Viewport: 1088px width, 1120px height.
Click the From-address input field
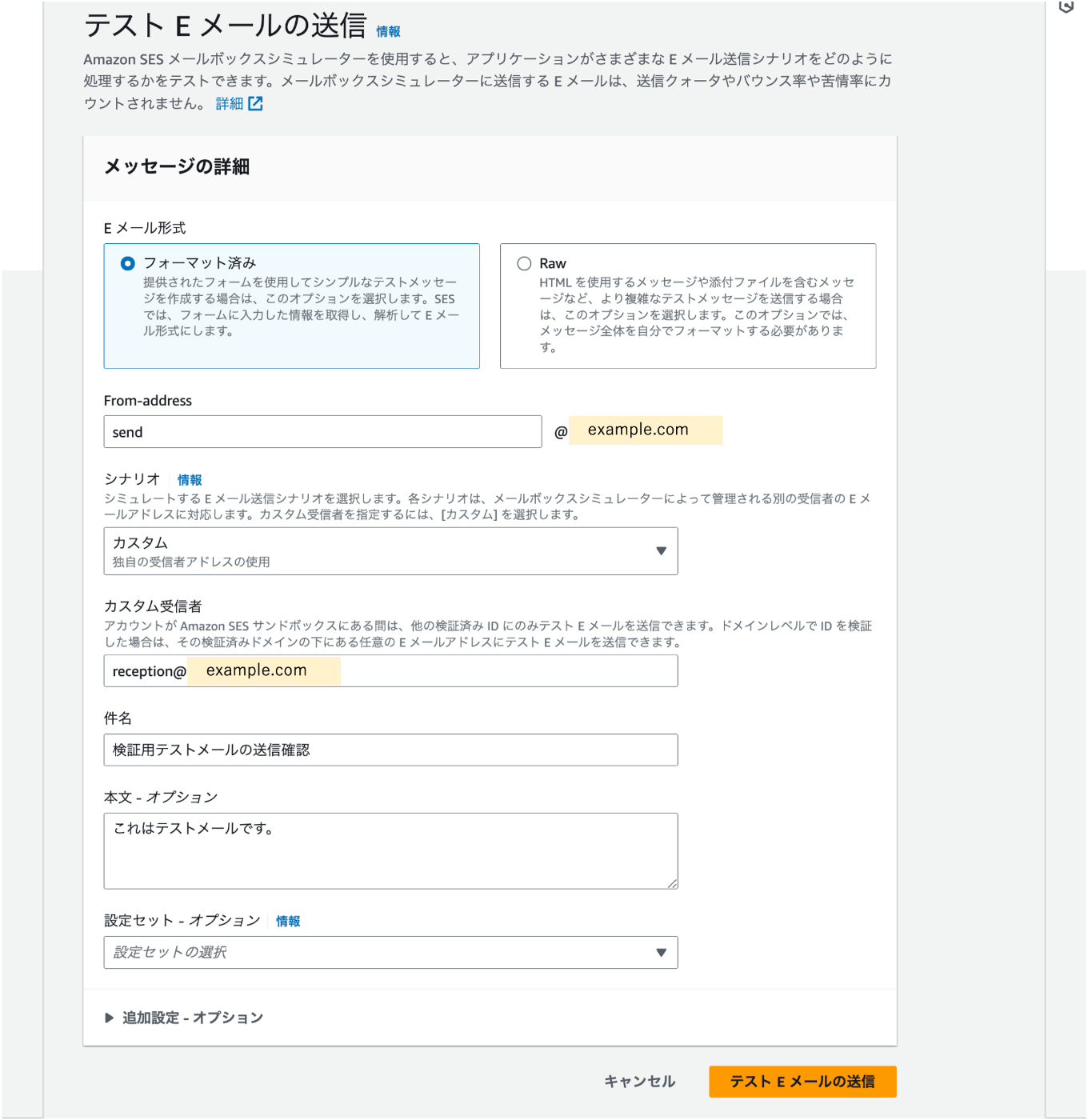point(322,432)
